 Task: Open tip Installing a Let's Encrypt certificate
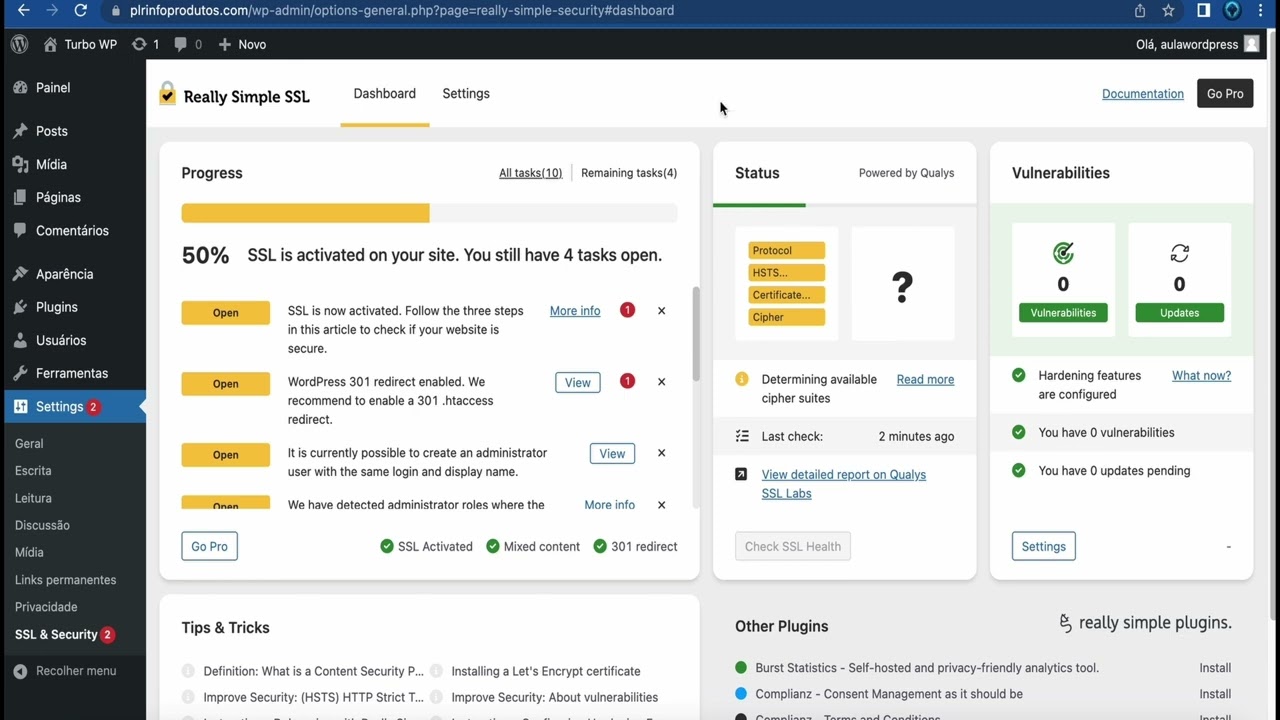tap(546, 672)
